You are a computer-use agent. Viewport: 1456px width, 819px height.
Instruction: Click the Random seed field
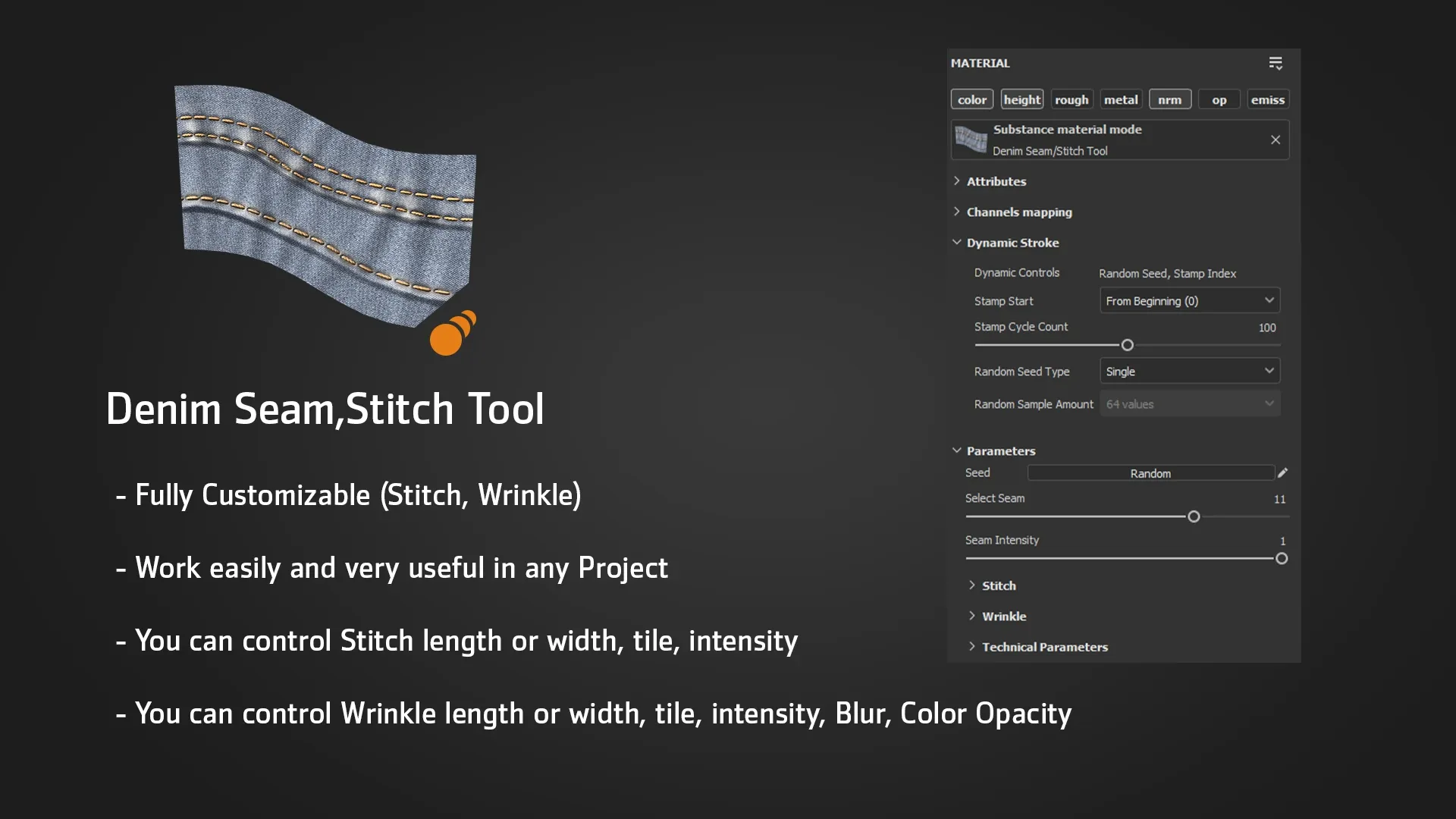coord(1150,472)
